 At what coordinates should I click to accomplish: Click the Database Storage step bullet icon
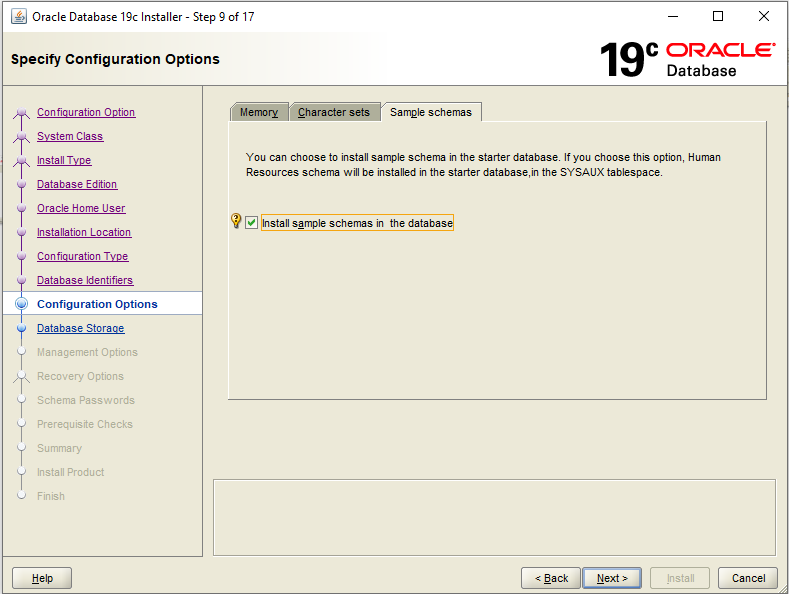(22, 328)
